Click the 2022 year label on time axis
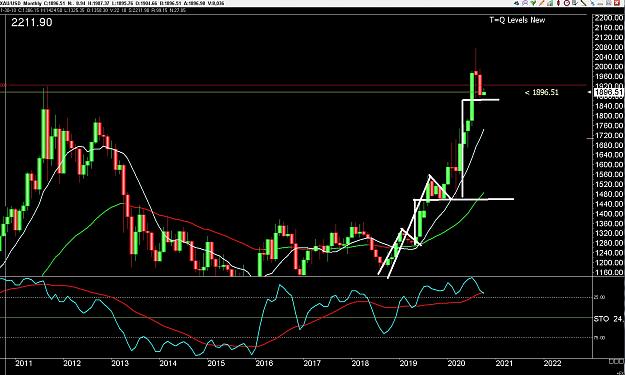Screen dimensions: 625x375 pyautogui.click(x=552, y=363)
